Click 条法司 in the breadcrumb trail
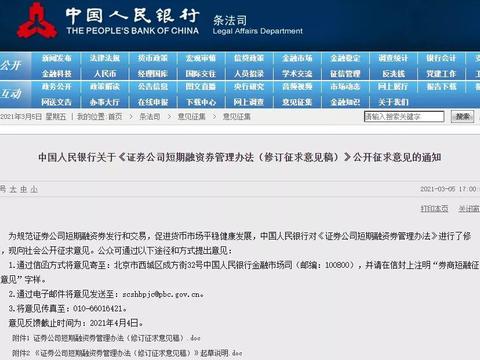480x360 pixels. click(150, 117)
